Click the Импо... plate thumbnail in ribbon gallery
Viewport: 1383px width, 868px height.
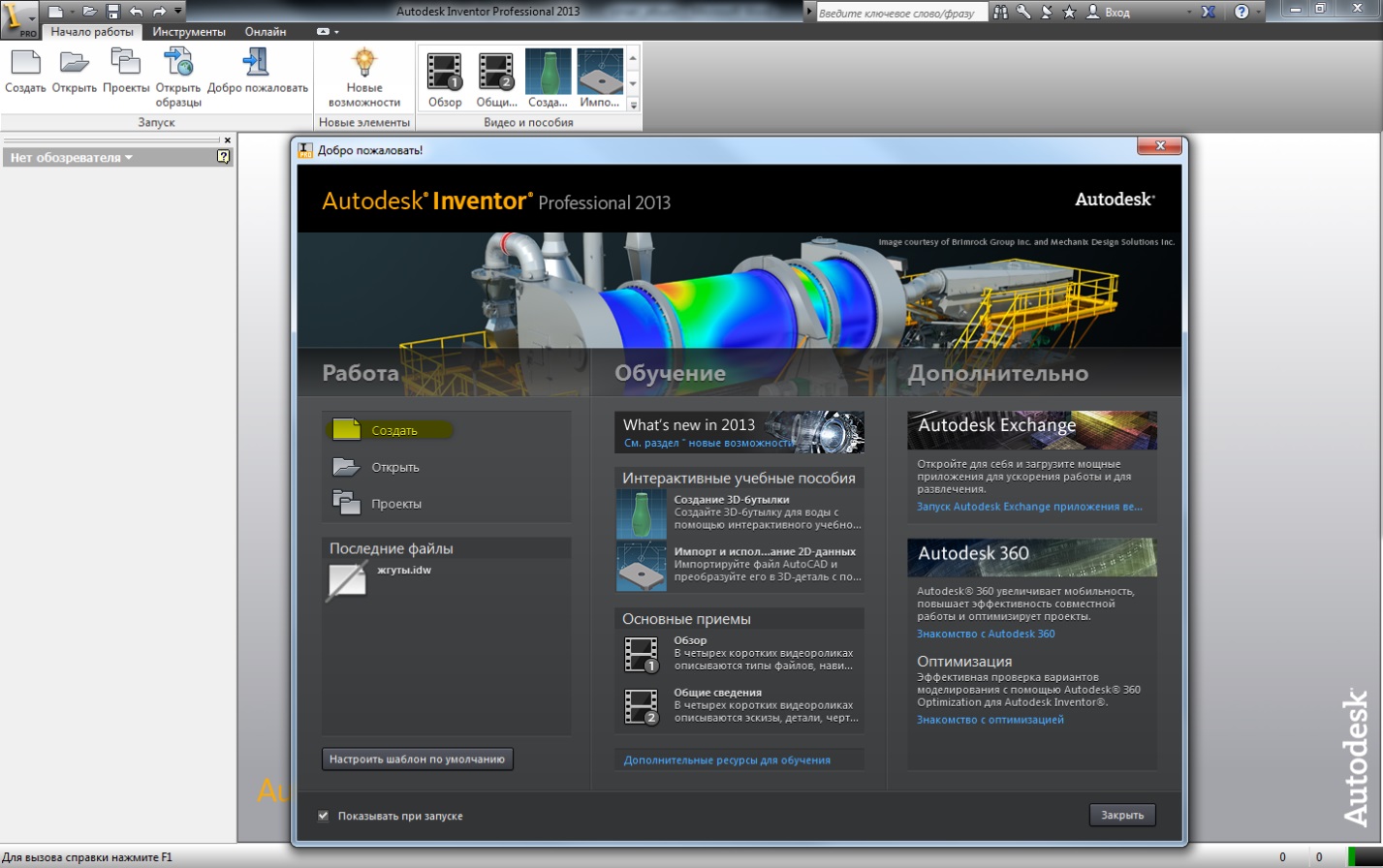(x=600, y=71)
